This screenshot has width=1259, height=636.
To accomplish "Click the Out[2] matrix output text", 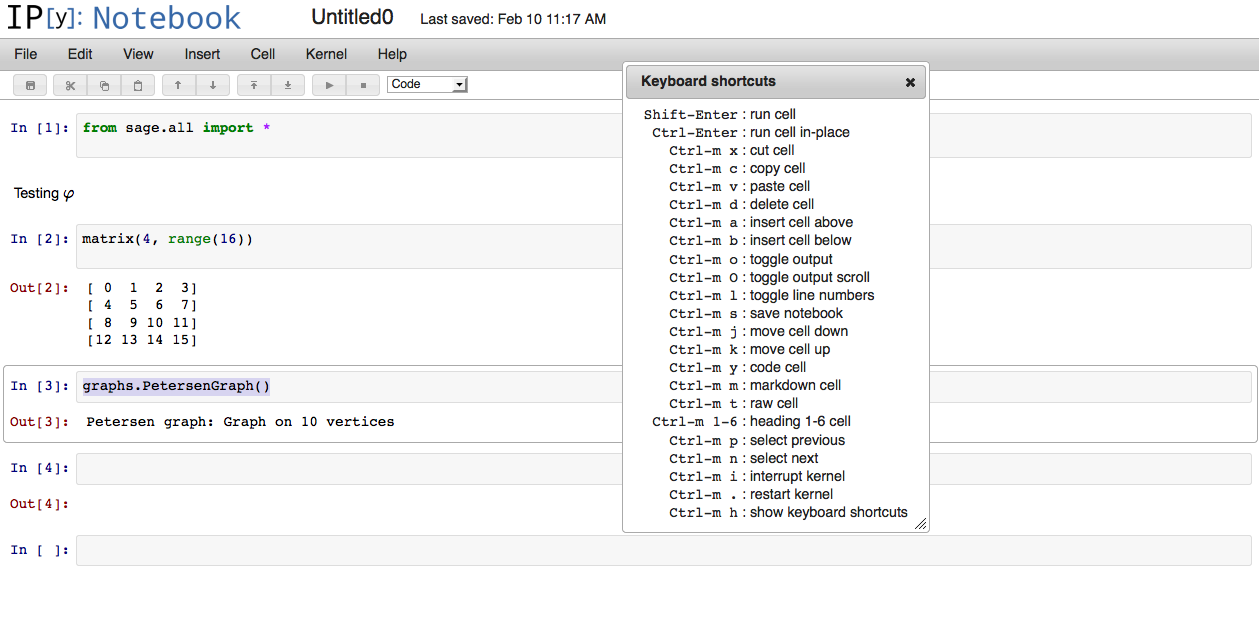I will (142, 314).
